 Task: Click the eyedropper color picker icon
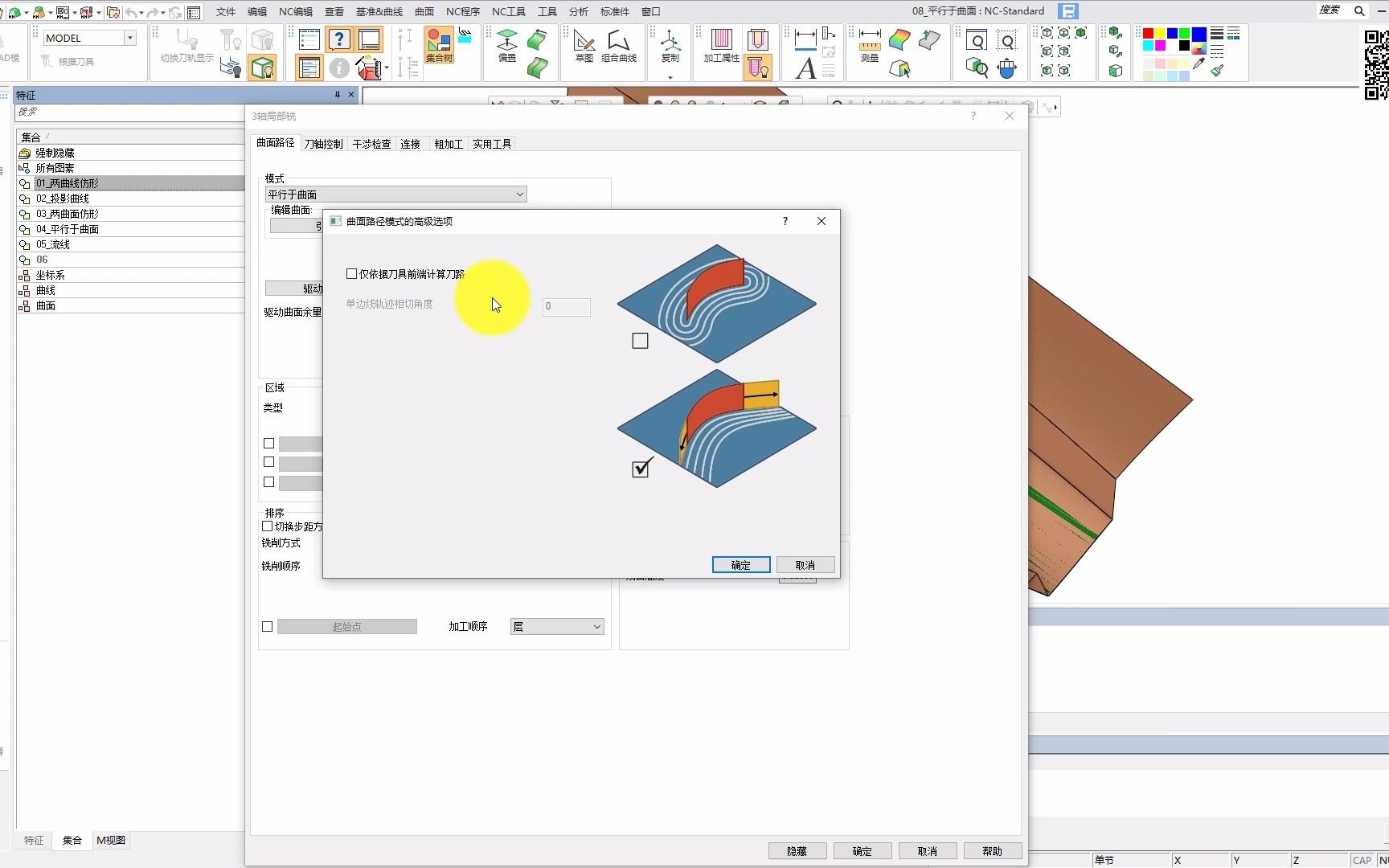1198,66
